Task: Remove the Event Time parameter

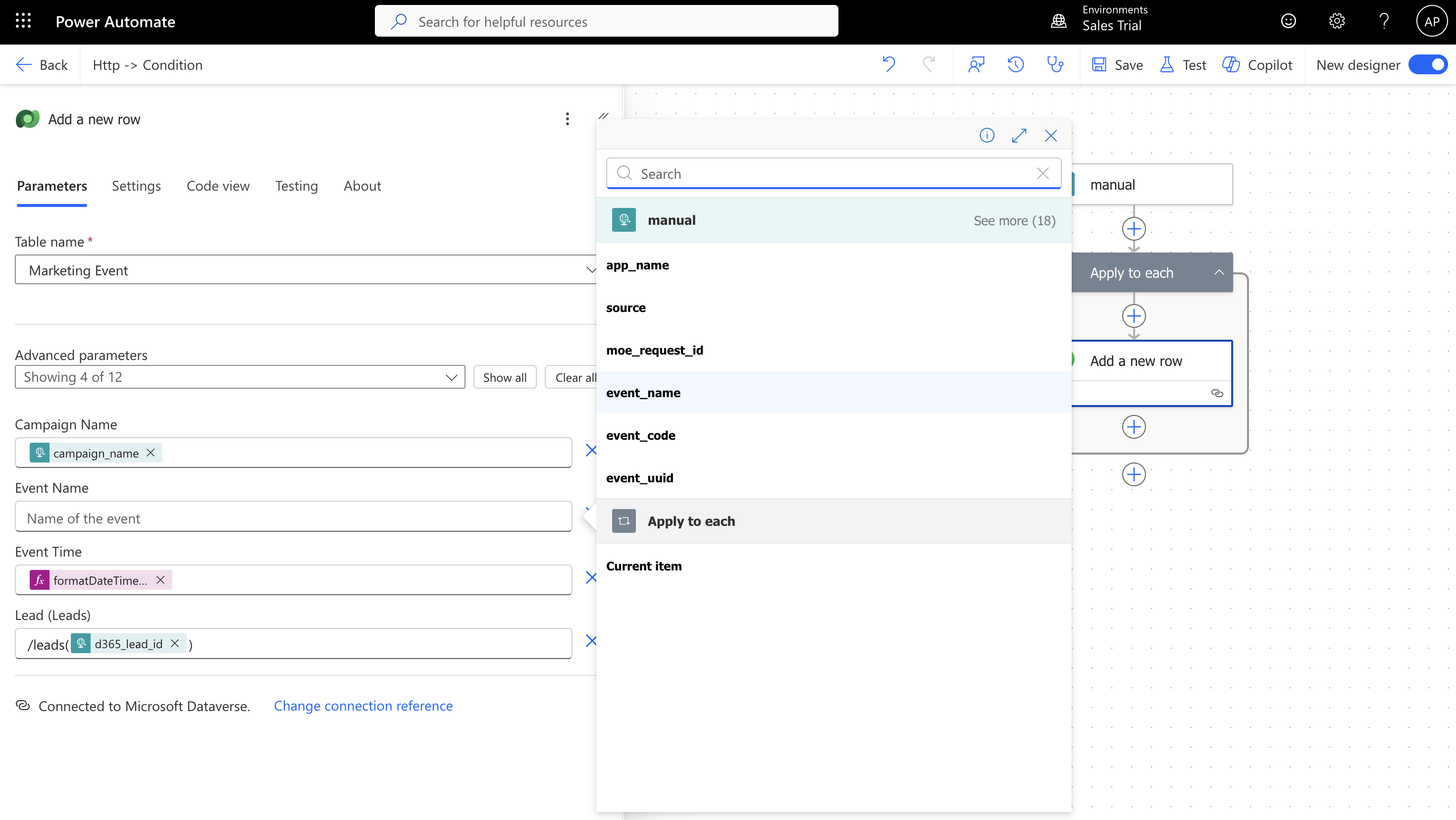Action: pyautogui.click(x=591, y=577)
